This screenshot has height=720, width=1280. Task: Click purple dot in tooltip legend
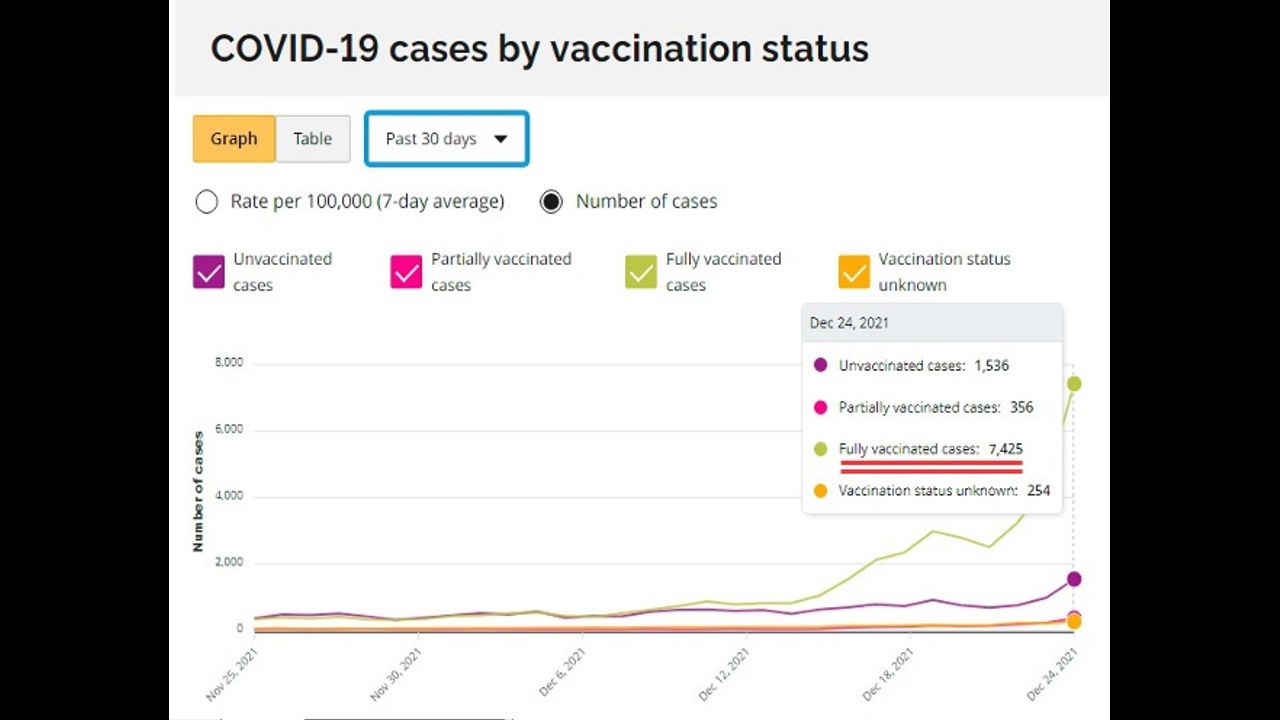click(821, 365)
